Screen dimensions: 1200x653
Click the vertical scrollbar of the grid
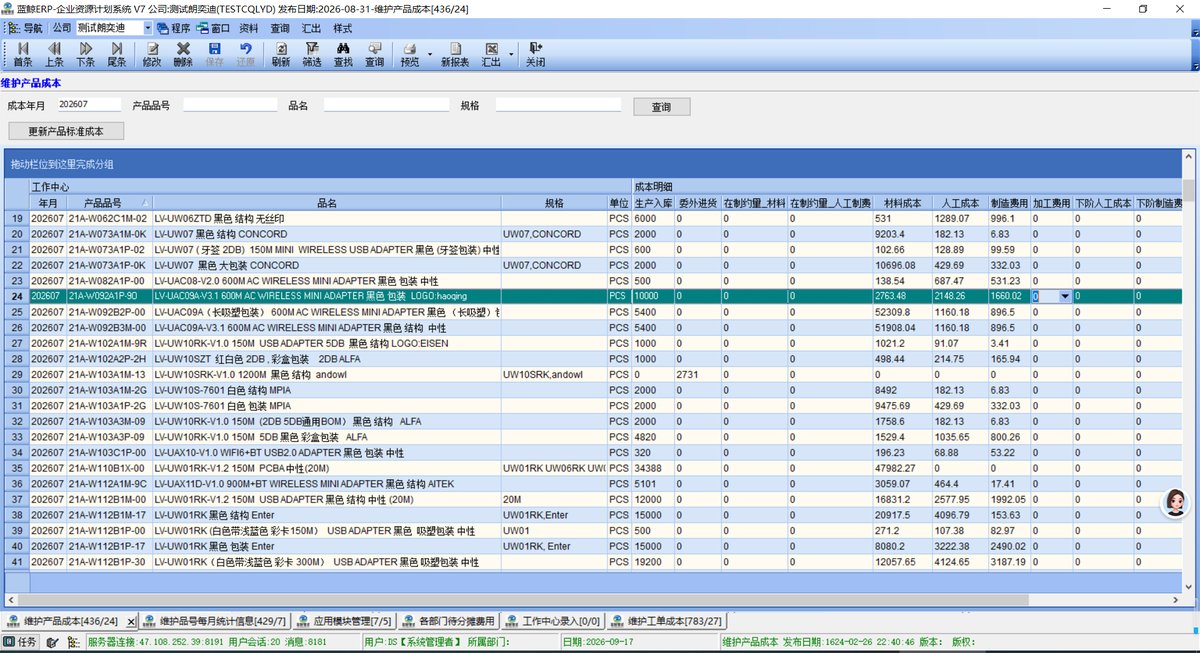pyautogui.click(x=1189, y=372)
